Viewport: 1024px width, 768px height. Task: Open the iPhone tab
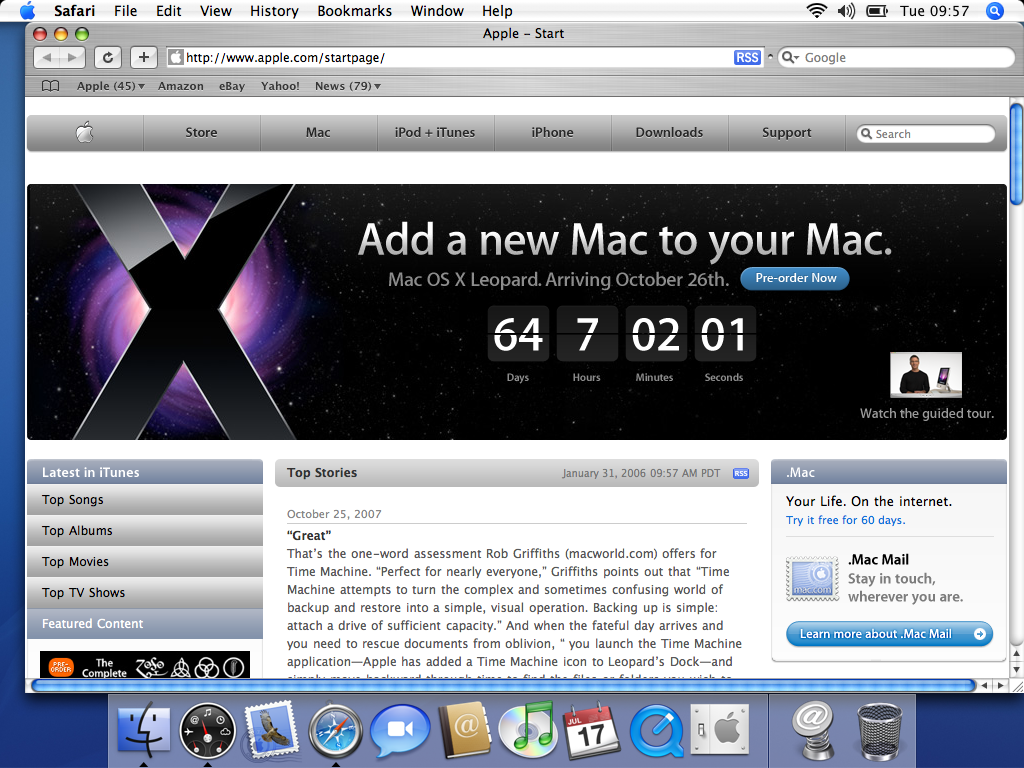[552, 133]
